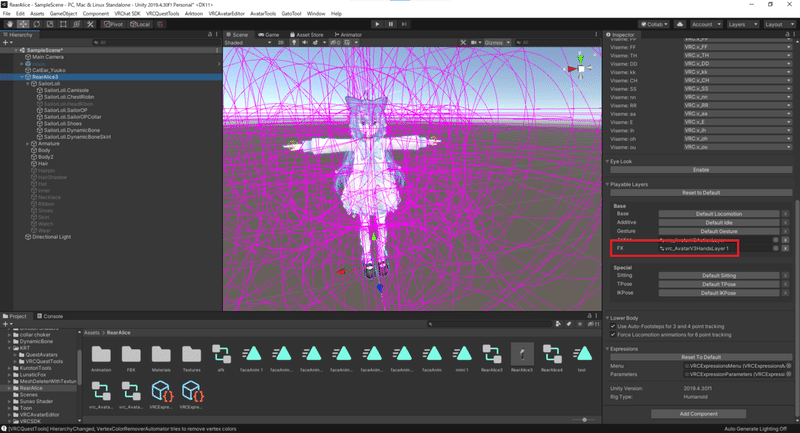
Task: Open the Layout dropdown
Action: 779,24
